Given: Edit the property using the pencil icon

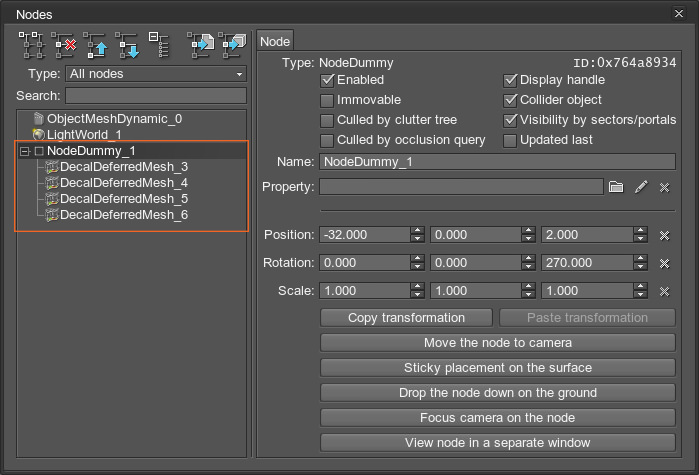Looking at the screenshot, I should (641, 187).
